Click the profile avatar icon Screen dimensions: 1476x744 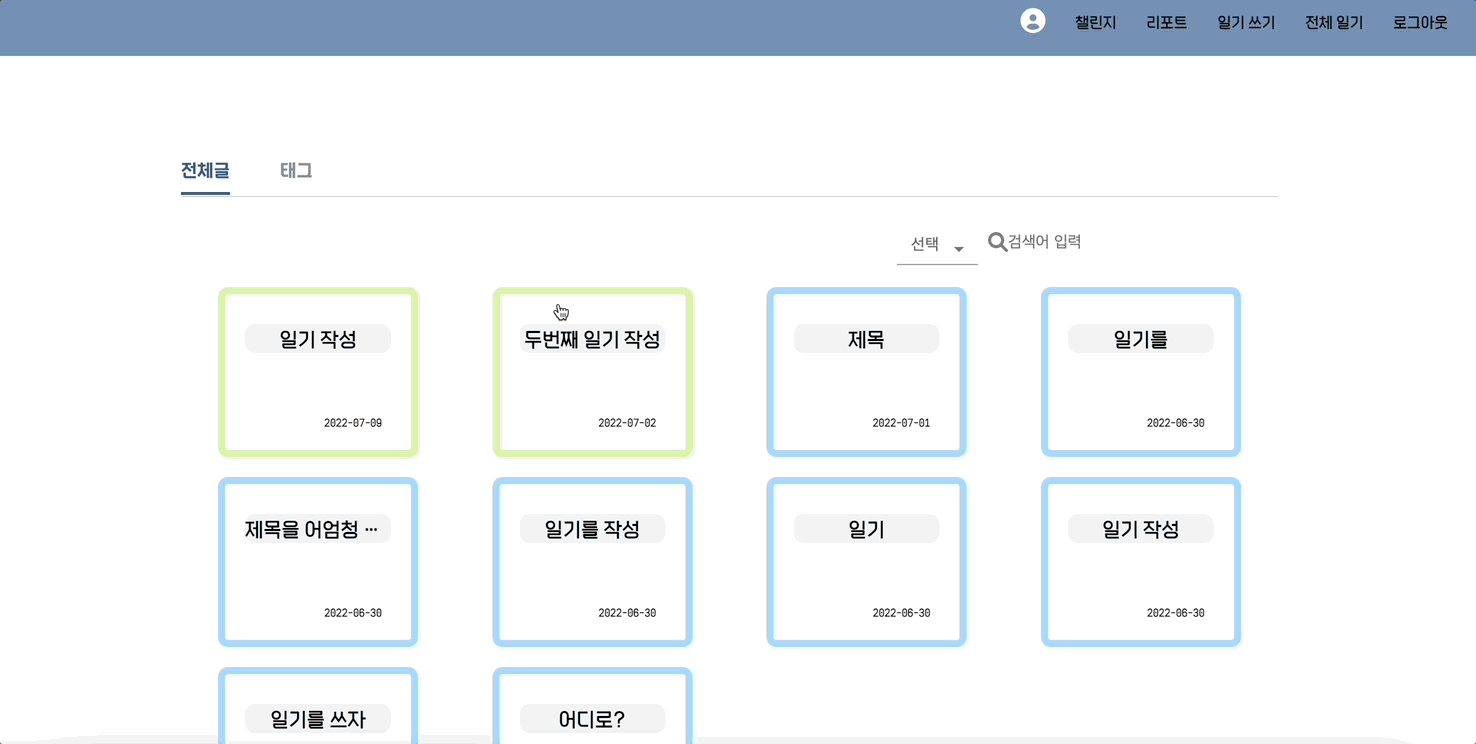pyautogui.click(x=1032, y=20)
